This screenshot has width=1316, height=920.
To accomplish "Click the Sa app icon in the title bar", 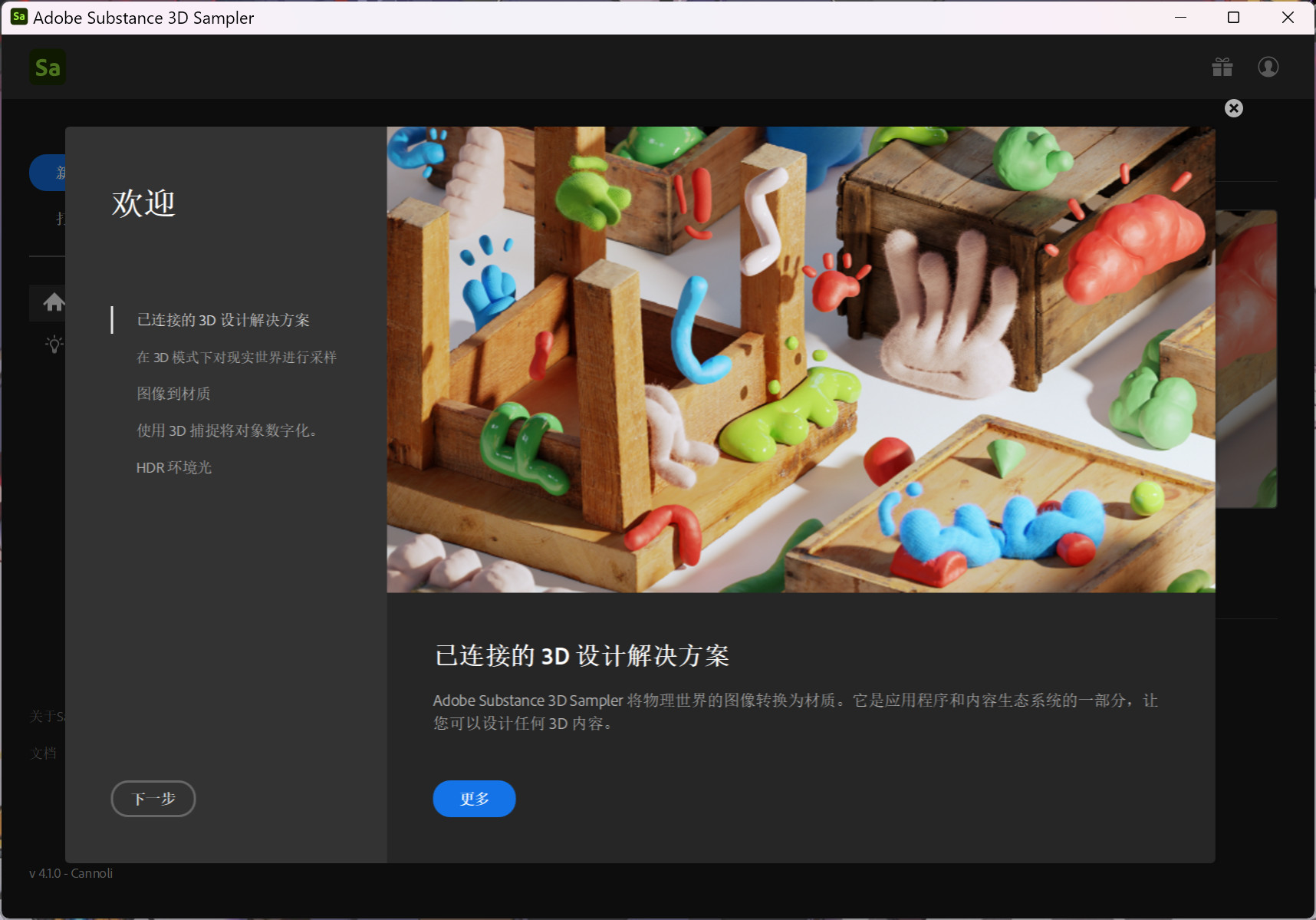I will point(18,17).
